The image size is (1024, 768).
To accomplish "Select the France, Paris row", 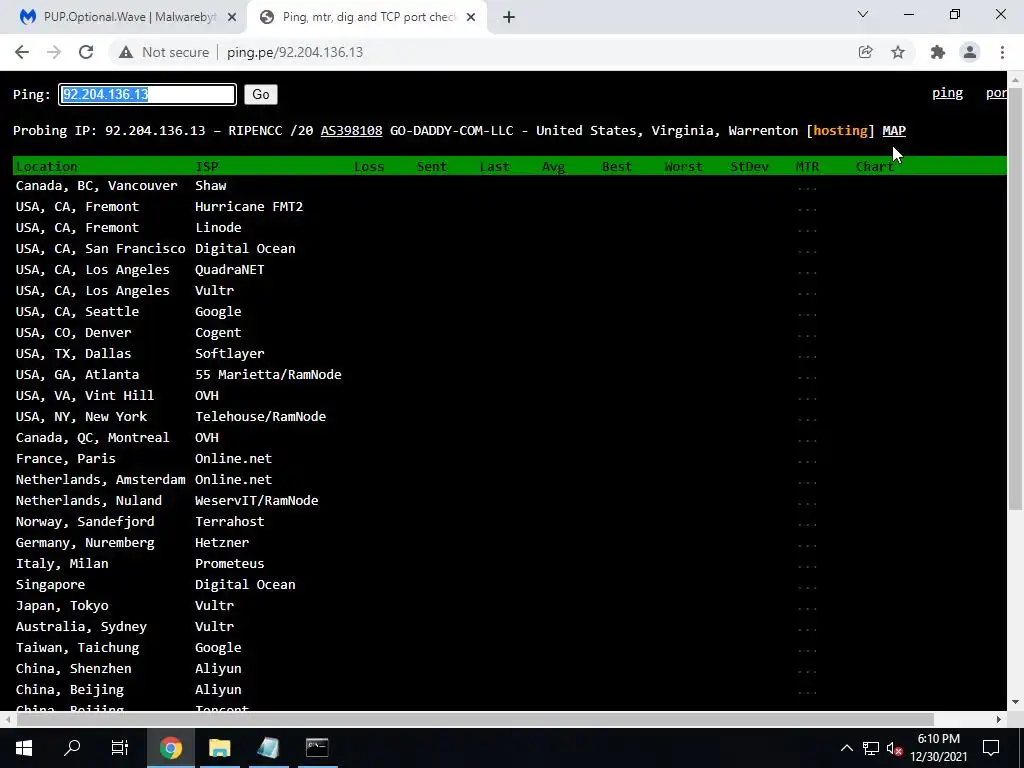I will 509,458.
